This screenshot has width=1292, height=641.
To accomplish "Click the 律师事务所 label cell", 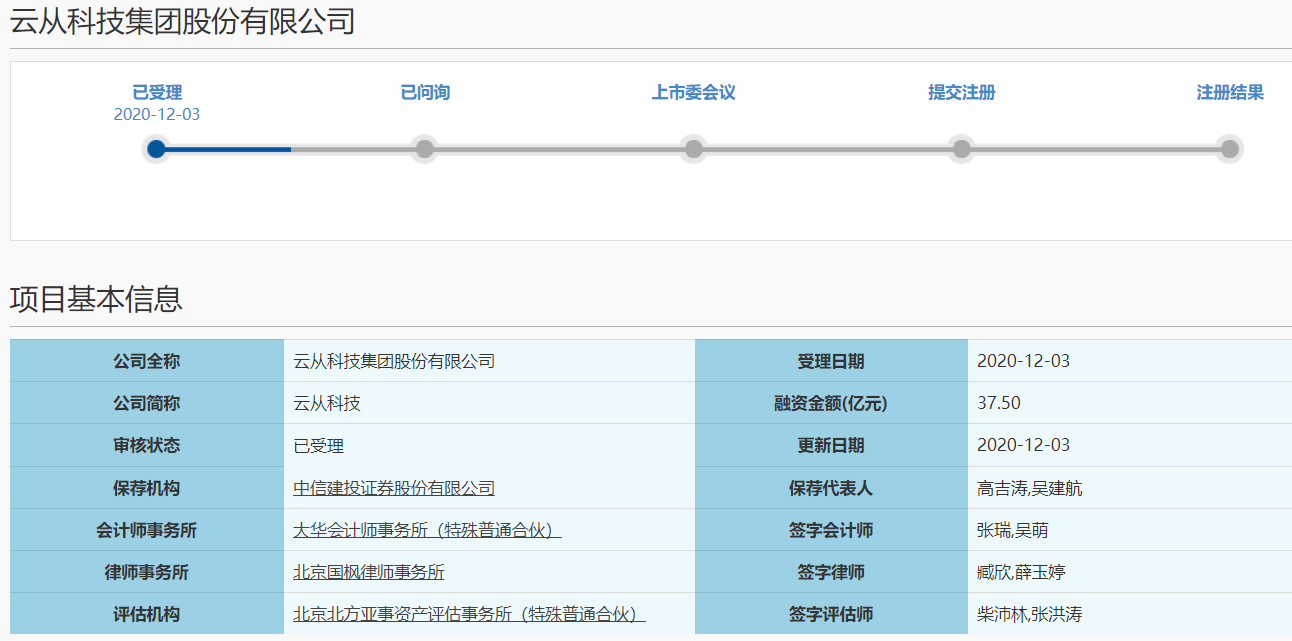I will click(x=147, y=572).
